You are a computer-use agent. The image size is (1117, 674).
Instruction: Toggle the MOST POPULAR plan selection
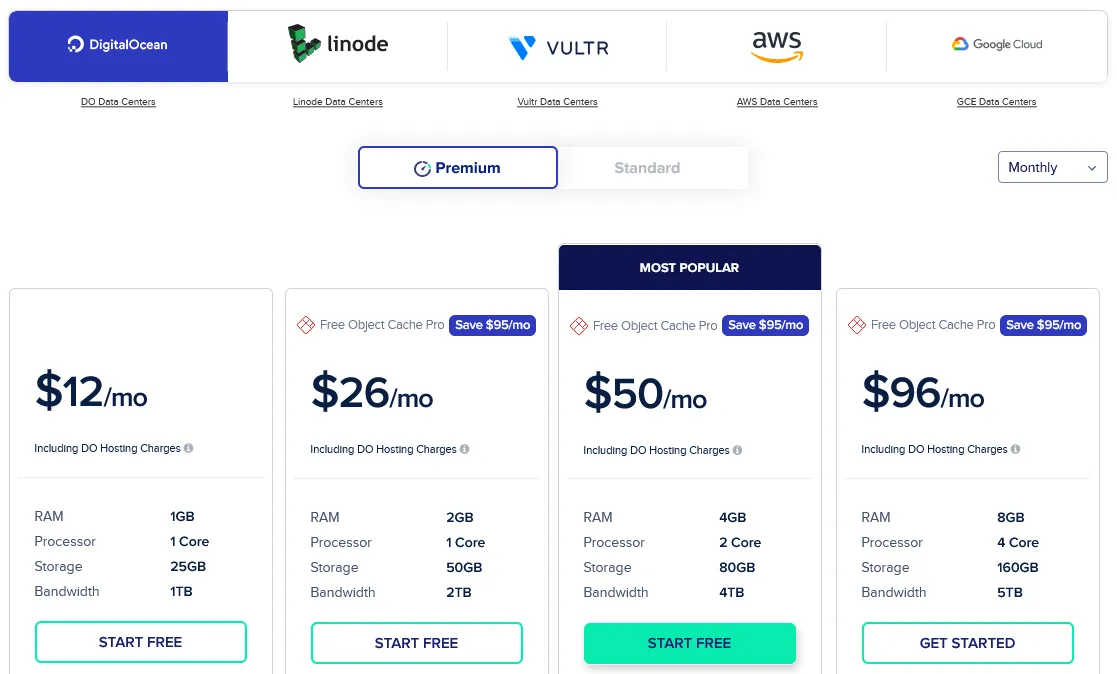point(689,267)
